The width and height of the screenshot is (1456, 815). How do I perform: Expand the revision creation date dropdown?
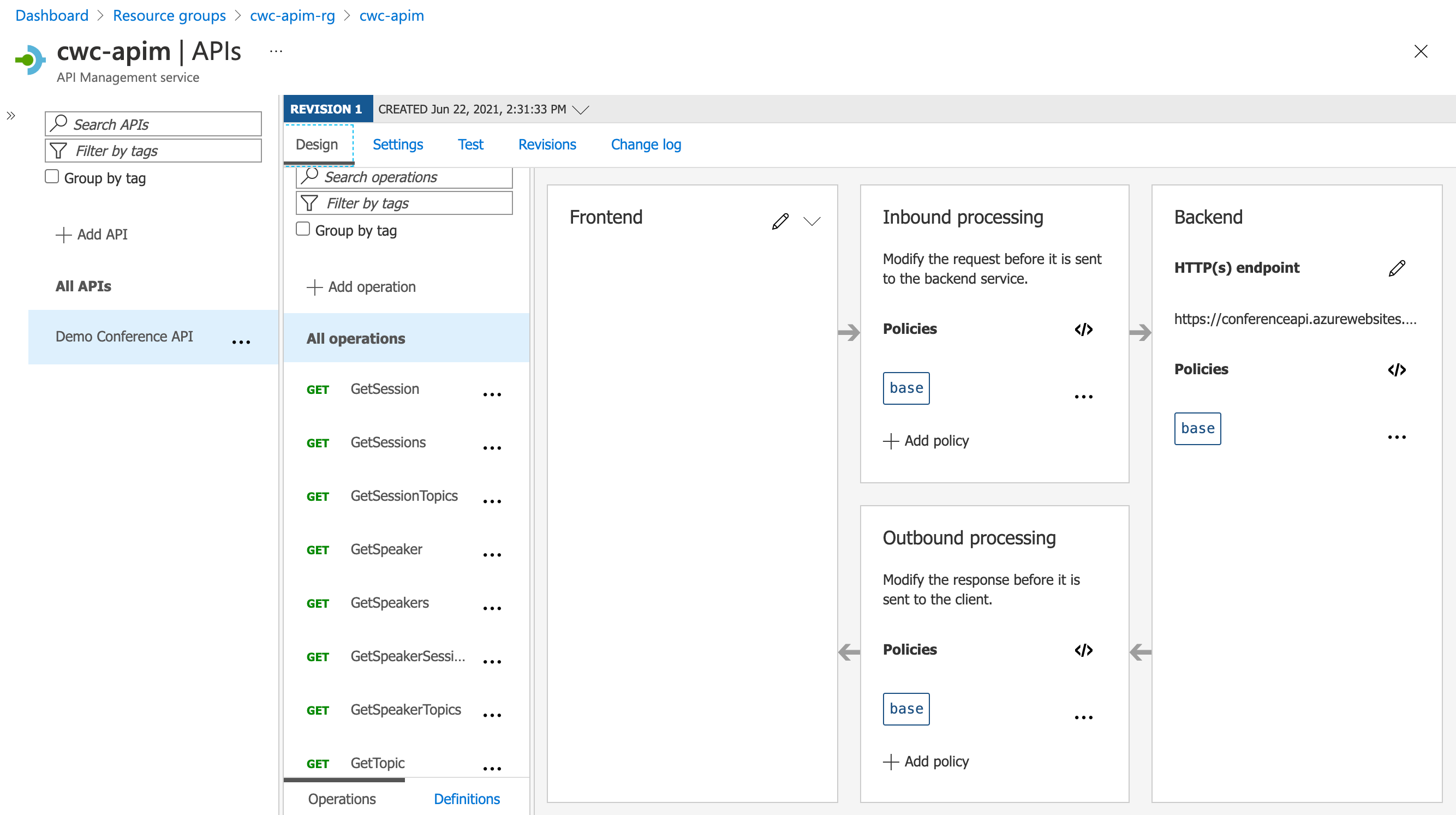pyautogui.click(x=581, y=110)
